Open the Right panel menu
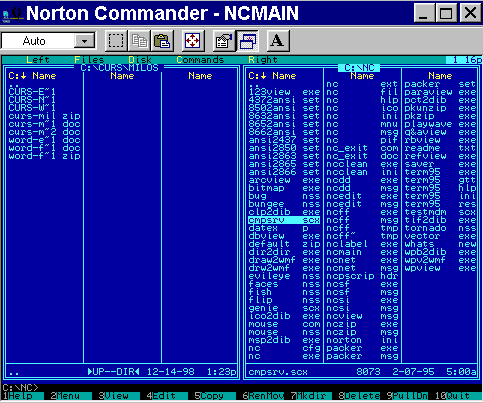The height and width of the screenshot is (403, 483). 263,60
